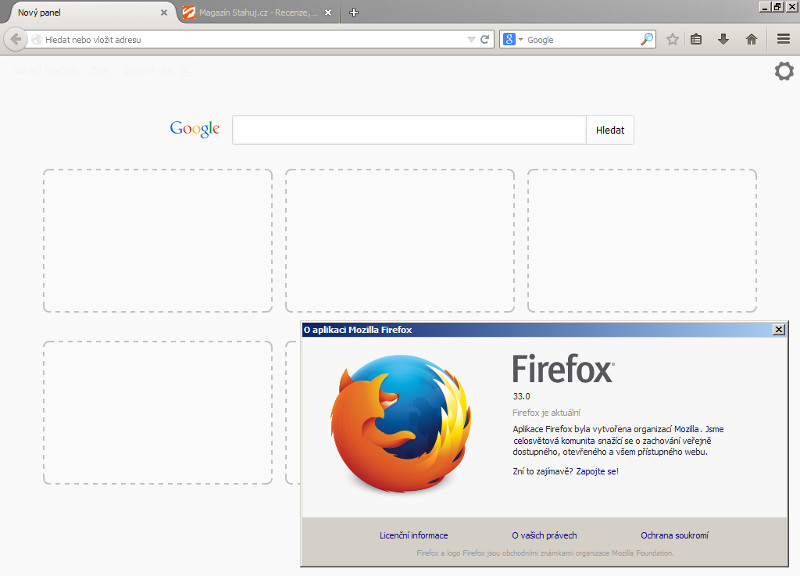This screenshot has width=800, height=576.
Task: Open a new tab with plus button
Action: click(x=354, y=13)
